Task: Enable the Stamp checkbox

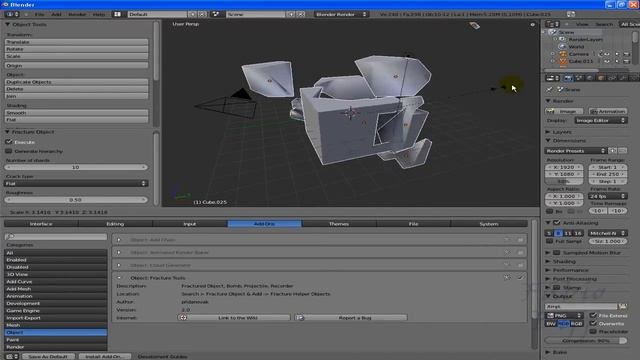Action: [x=557, y=287]
